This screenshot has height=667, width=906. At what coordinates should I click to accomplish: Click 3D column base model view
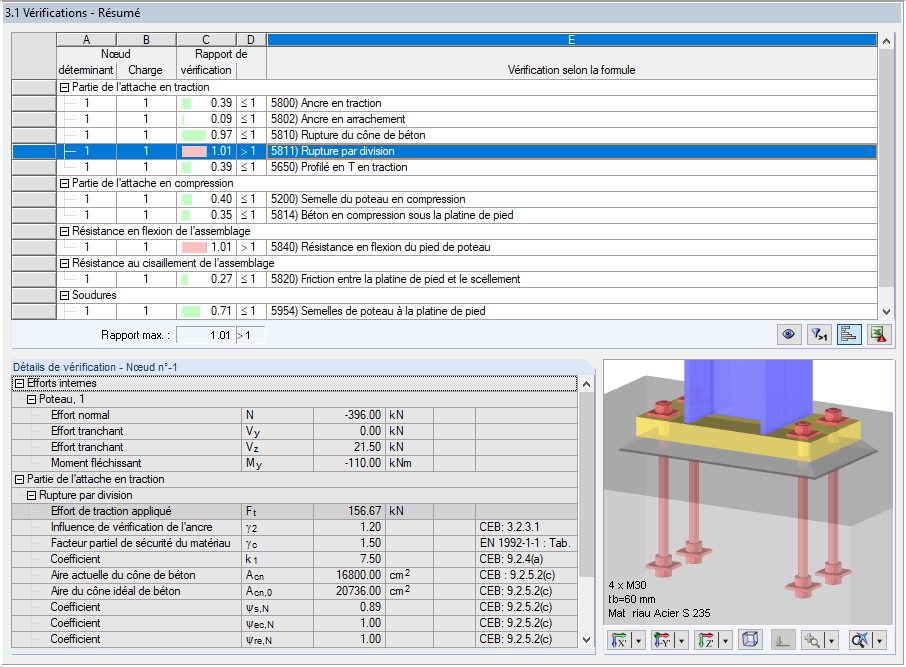[x=749, y=492]
